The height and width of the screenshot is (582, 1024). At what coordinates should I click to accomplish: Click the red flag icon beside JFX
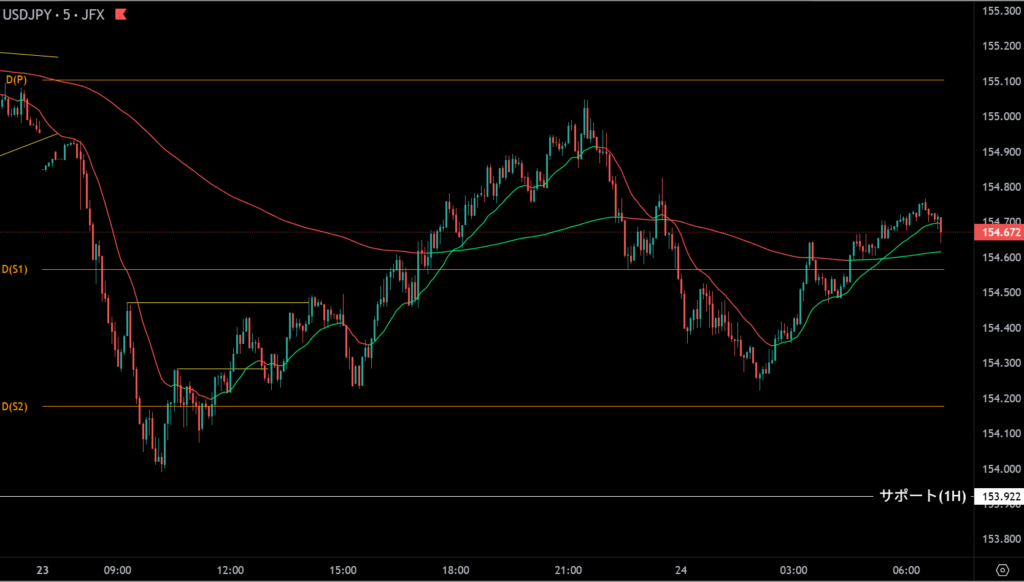pyautogui.click(x=121, y=15)
